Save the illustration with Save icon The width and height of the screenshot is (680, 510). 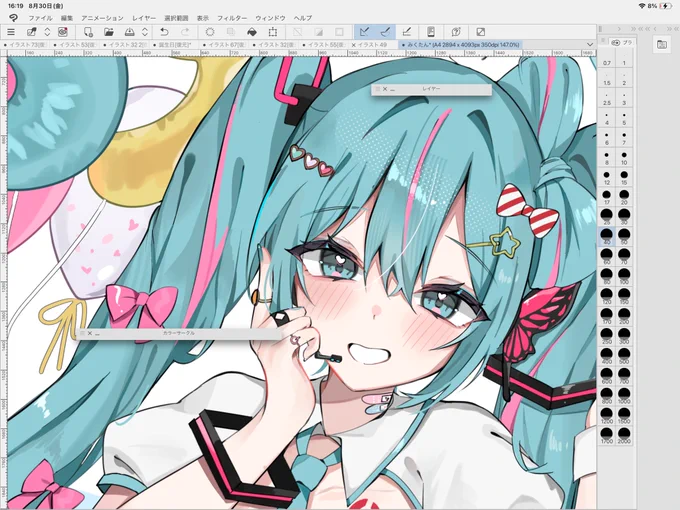click(129, 32)
